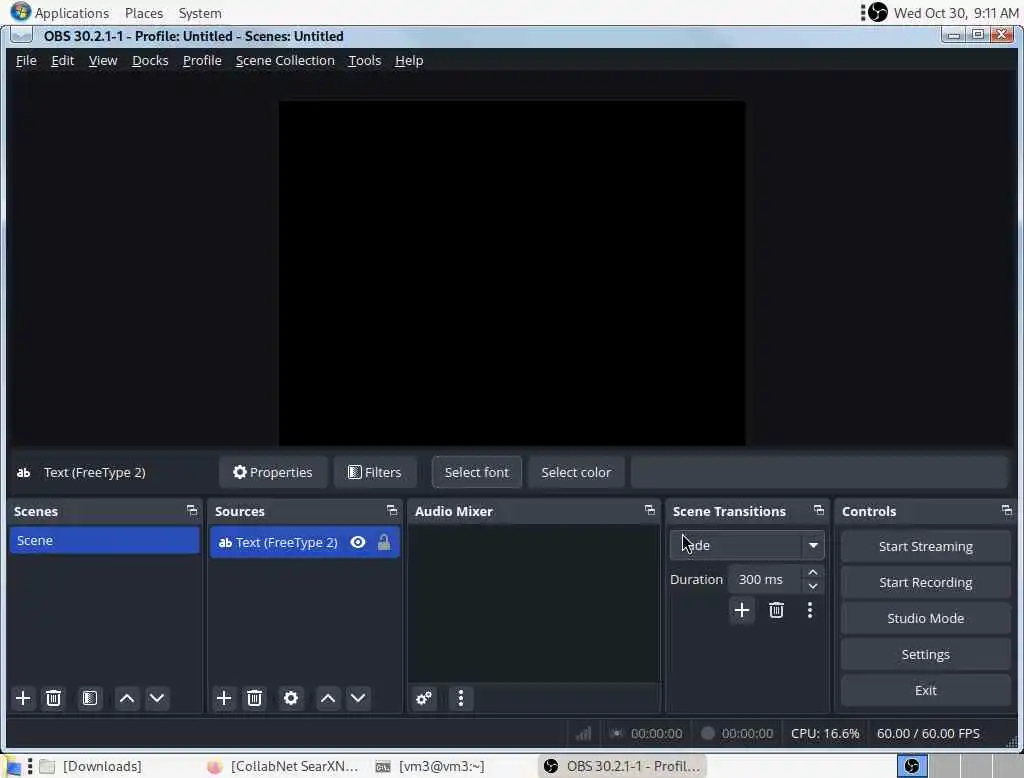The image size is (1024, 778).
Task: Click Select color button
Action: point(576,472)
